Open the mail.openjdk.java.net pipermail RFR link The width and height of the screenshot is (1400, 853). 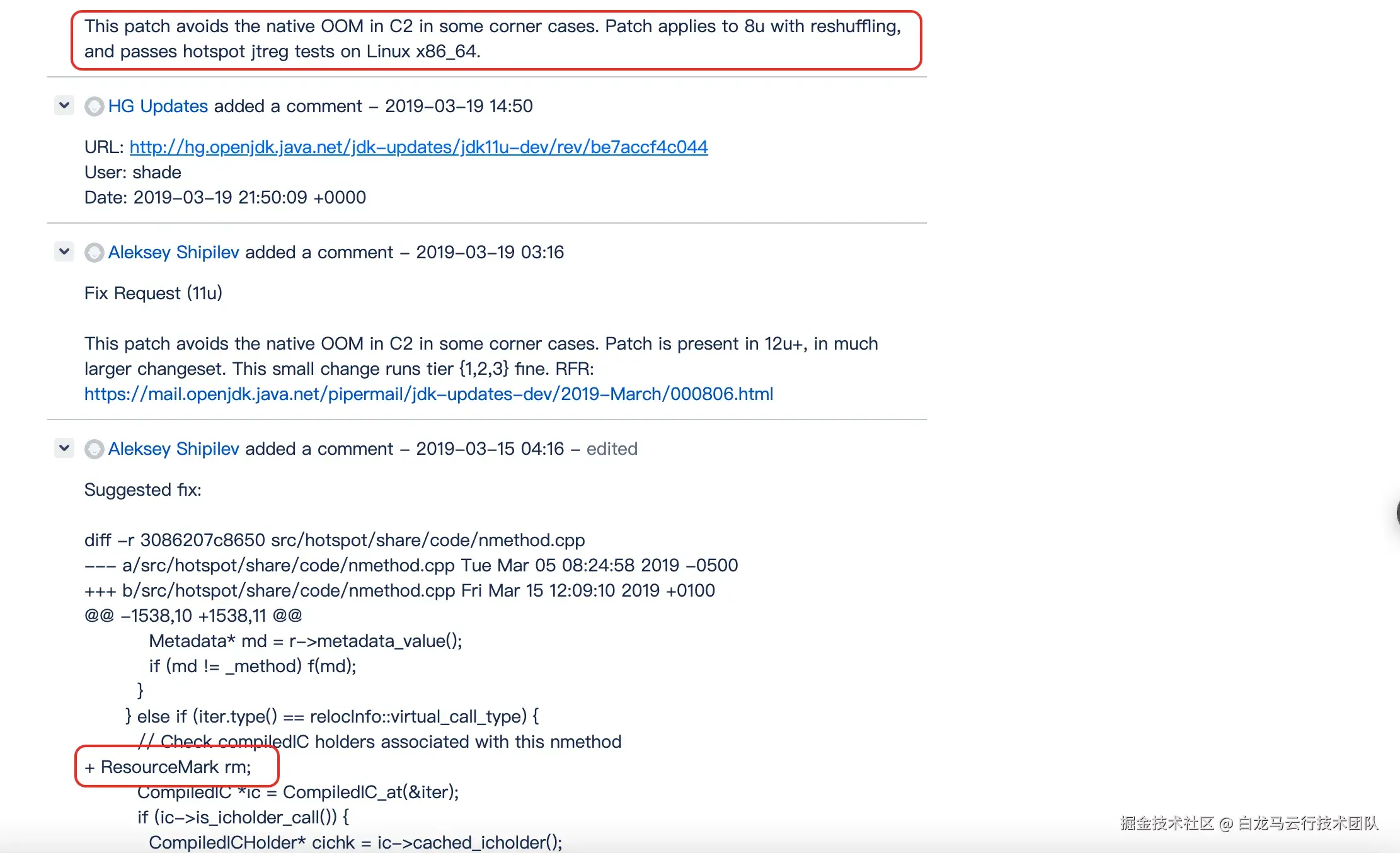tap(428, 394)
